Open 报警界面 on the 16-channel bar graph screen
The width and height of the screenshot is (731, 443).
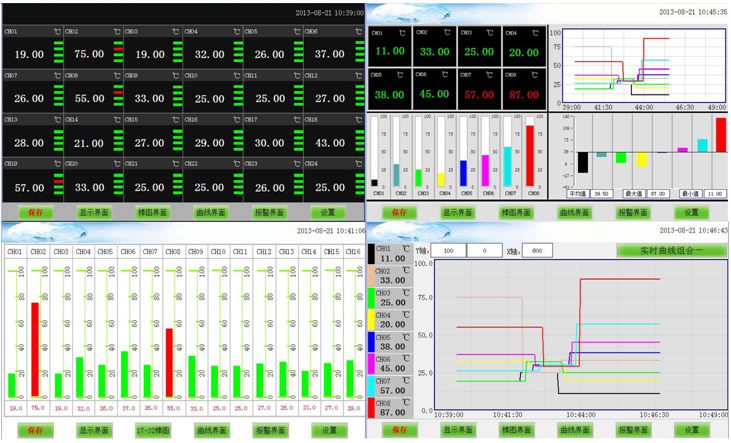pos(270,430)
